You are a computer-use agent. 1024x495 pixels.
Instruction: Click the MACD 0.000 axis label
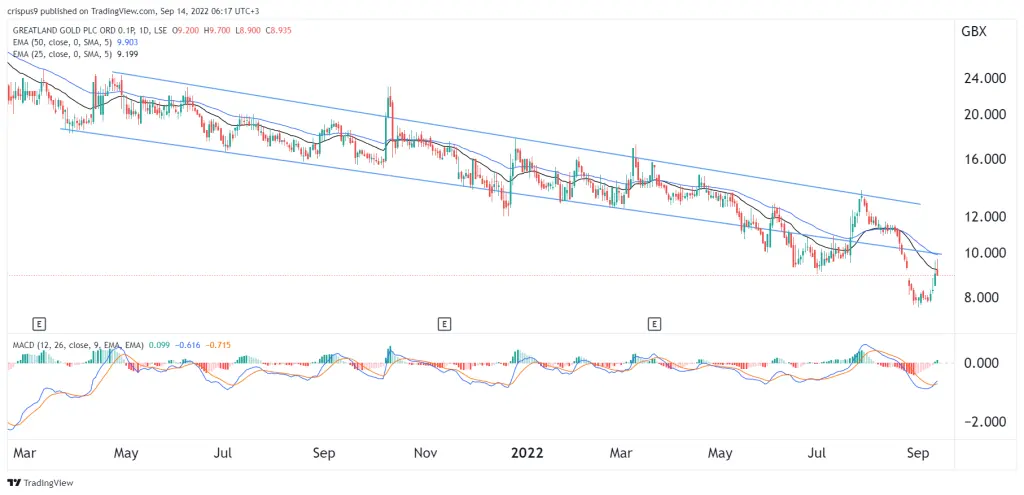click(x=982, y=363)
